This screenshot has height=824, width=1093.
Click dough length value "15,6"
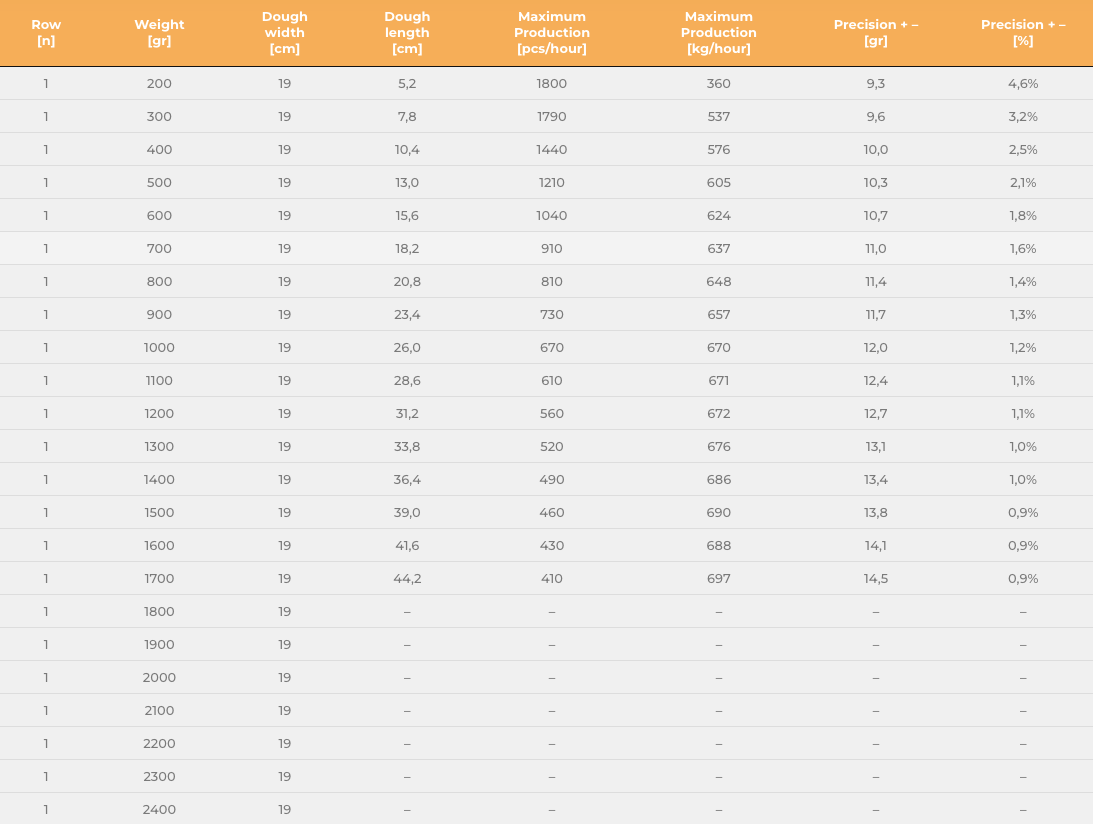coord(407,215)
